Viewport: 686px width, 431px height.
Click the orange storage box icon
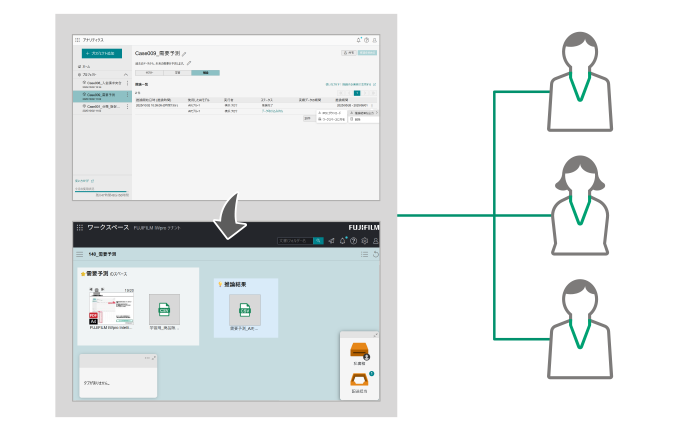click(x=359, y=352)
